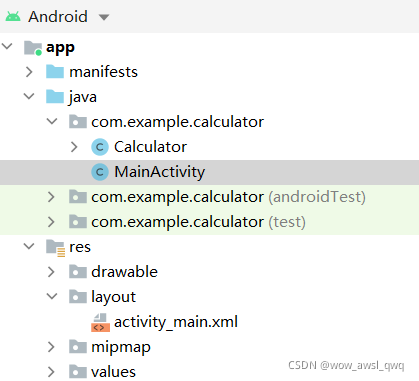Click the mipmap folder icon

coord(78,347)
